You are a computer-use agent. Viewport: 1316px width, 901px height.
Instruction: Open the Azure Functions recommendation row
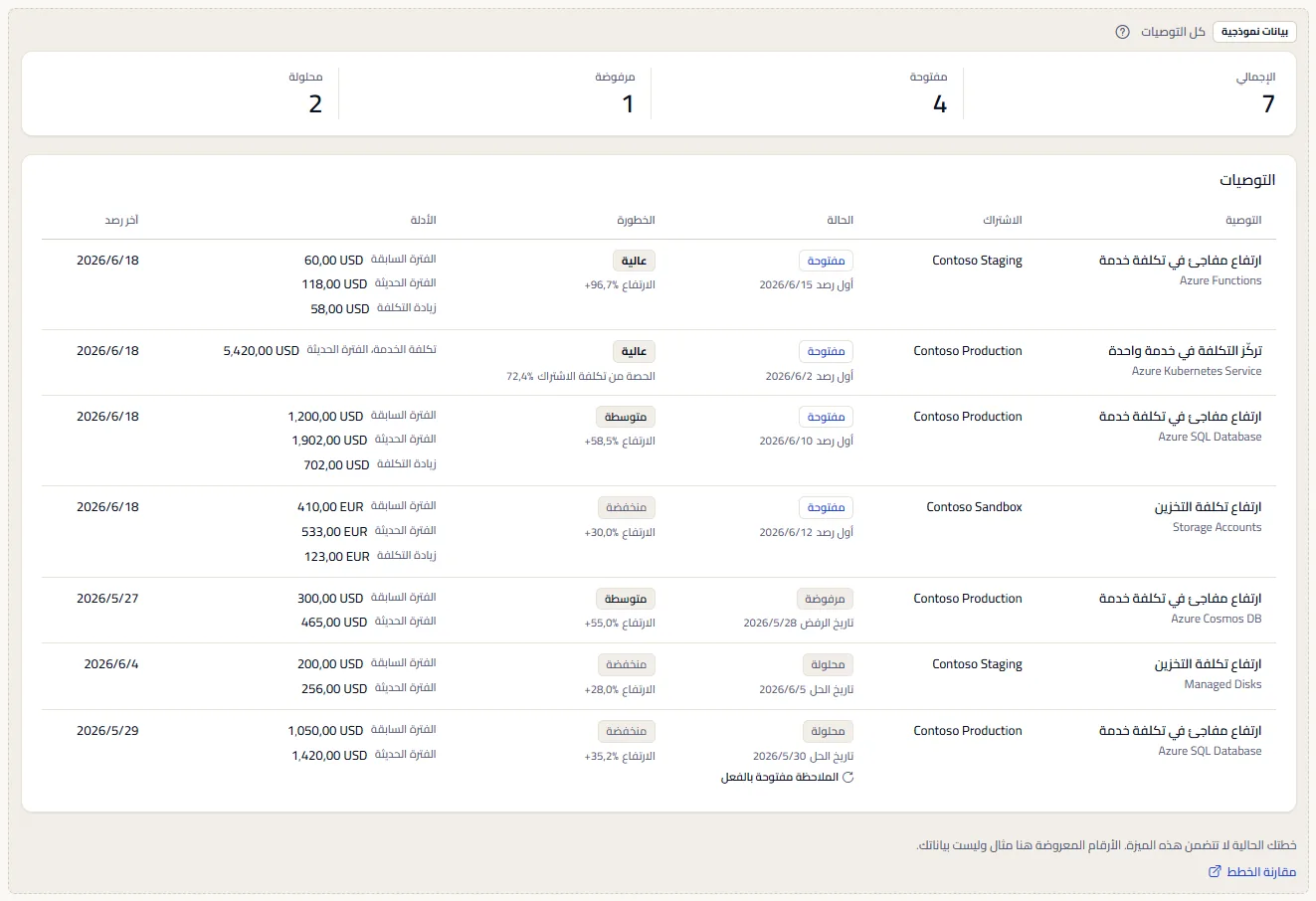coord(658,284)
